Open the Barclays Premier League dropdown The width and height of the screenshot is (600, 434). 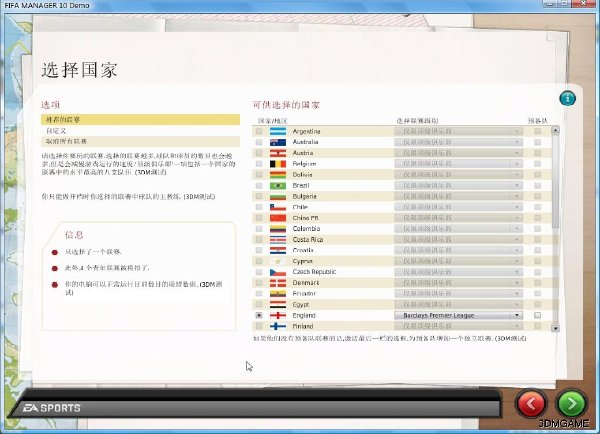pyautogui.click(x=458, y=315)
